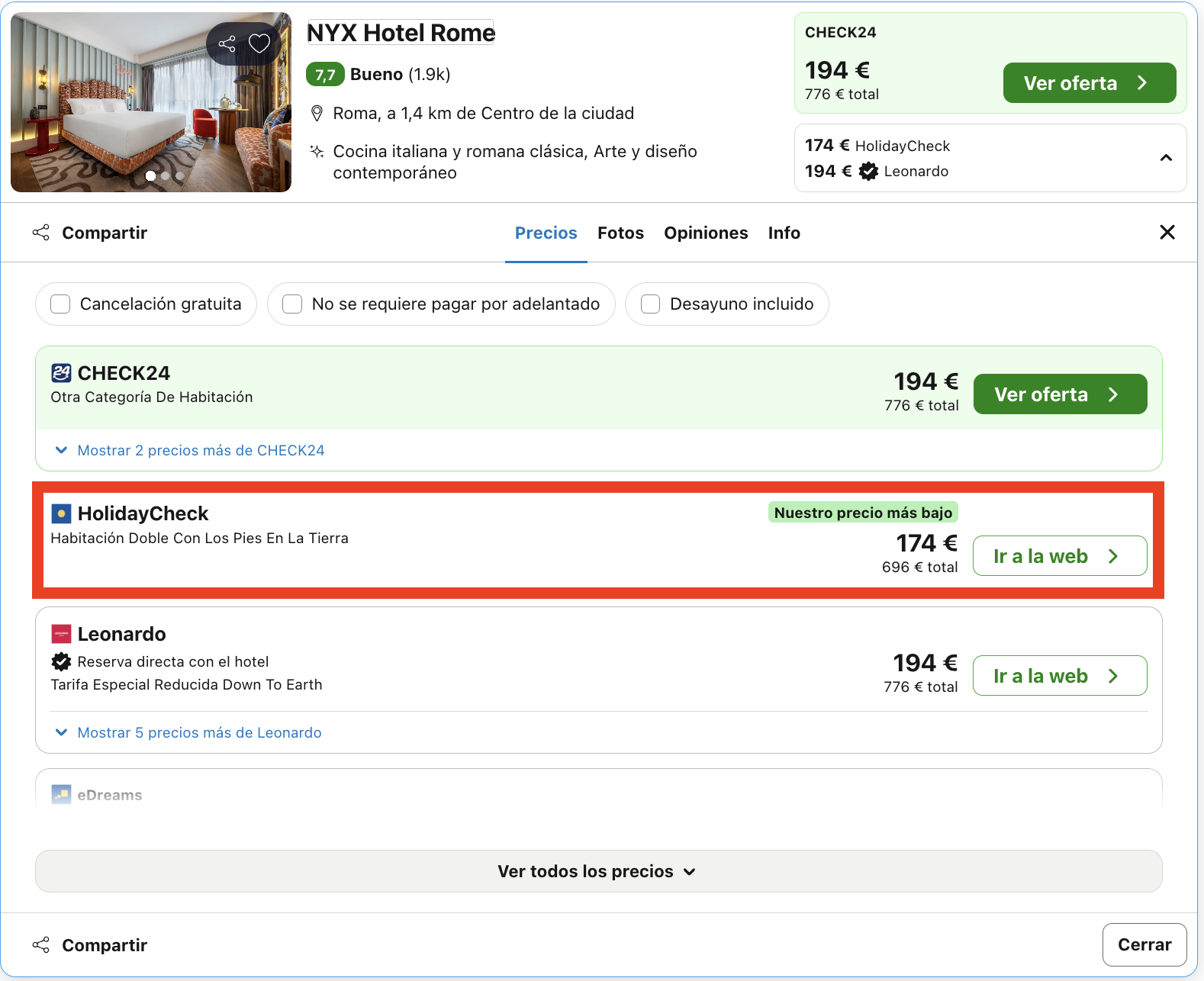Screen dimensions: 1204x981
Task: Enable the Cancelación gratuita checkbox
Action: [x=60, y=304]
